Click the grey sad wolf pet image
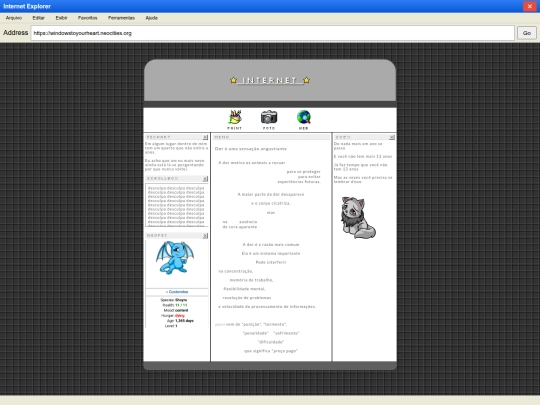Image resolution: width=540 pixels, height=405 pixels. pos(358,218)
